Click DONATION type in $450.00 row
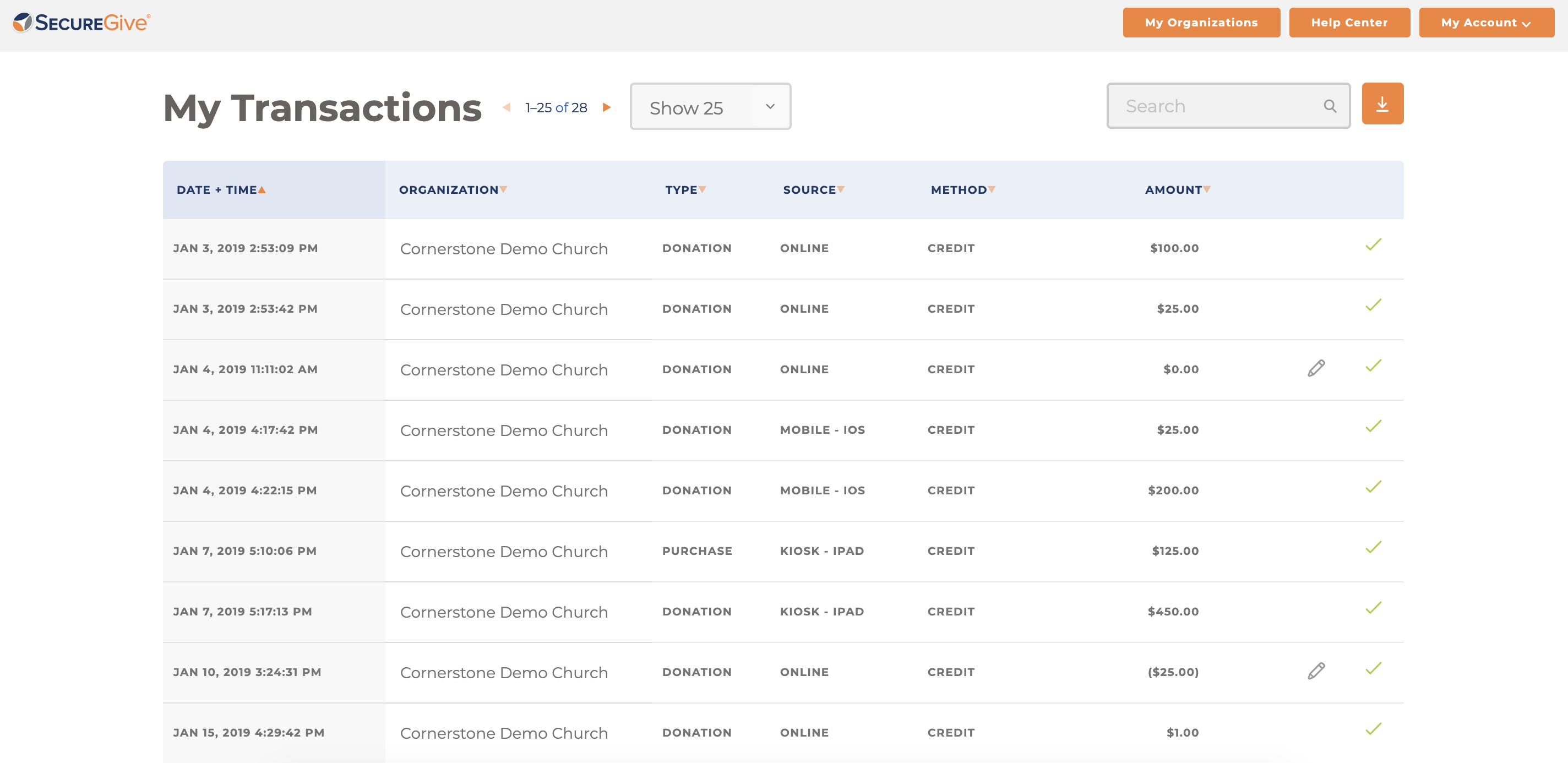Viewport: 1568px width, 763px height. click(697, 612)
